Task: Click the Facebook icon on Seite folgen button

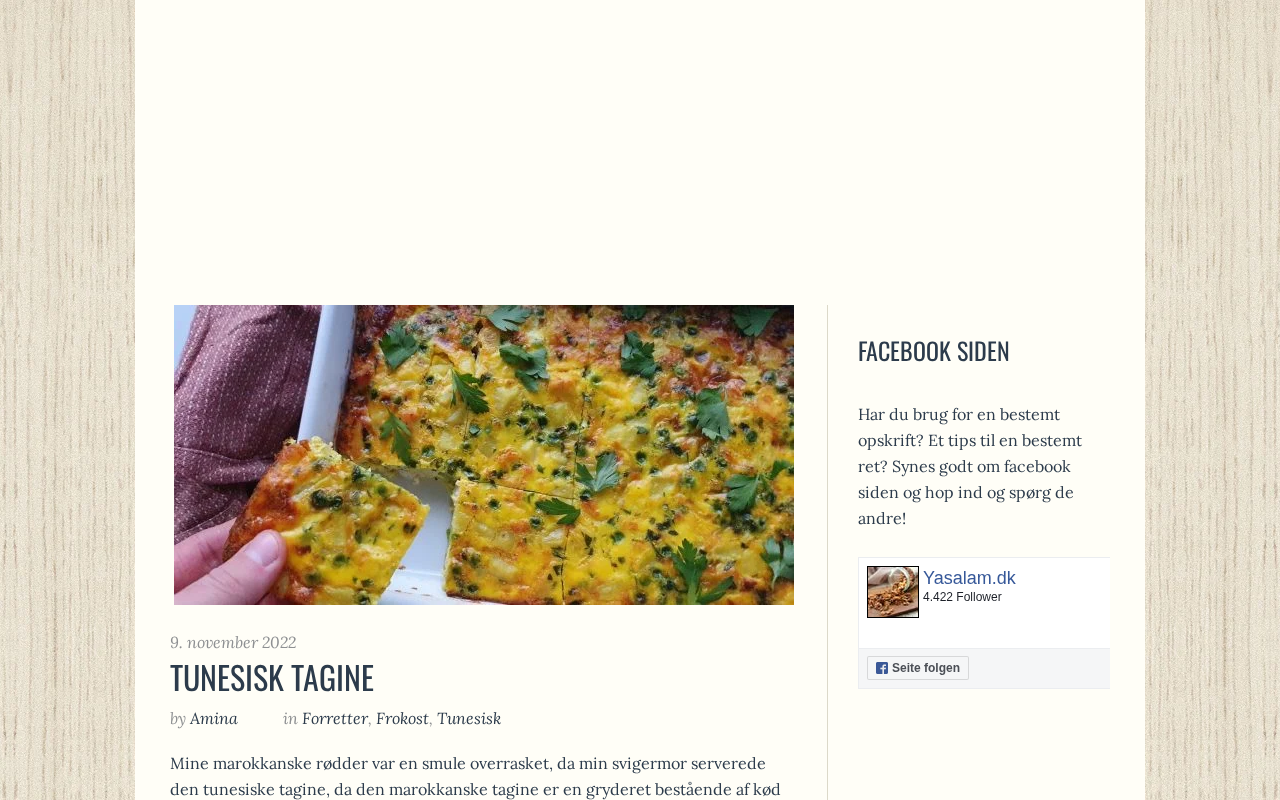Action: (882, 668)
